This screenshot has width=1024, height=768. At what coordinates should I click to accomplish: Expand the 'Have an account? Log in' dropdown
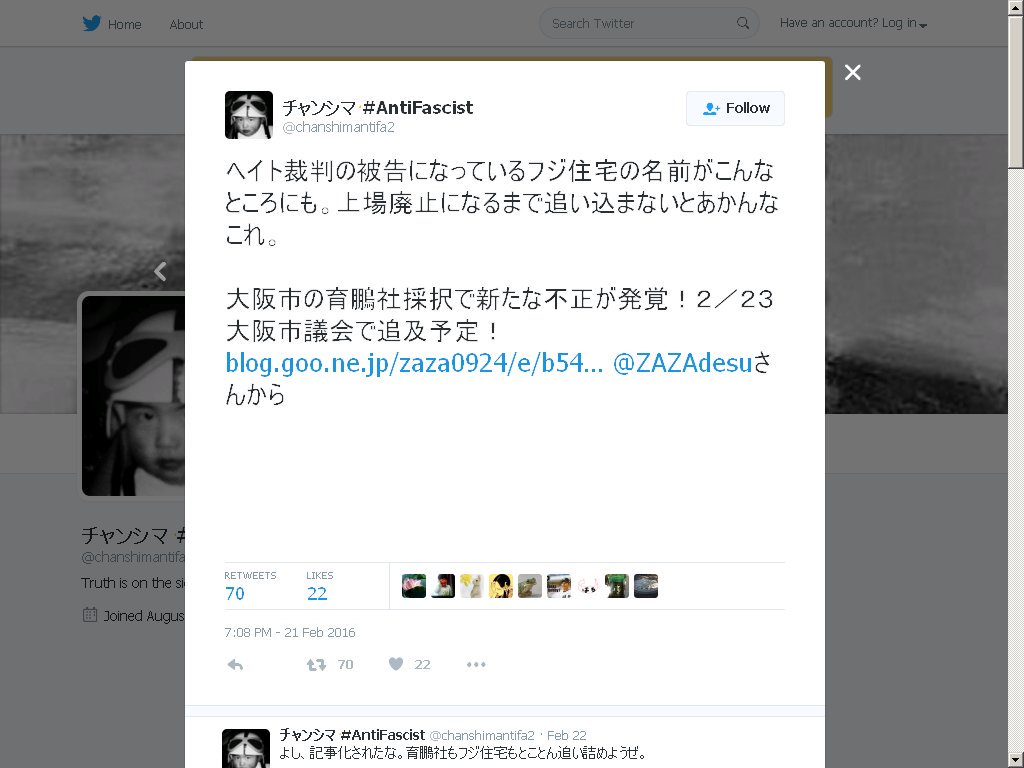[854, 24]
